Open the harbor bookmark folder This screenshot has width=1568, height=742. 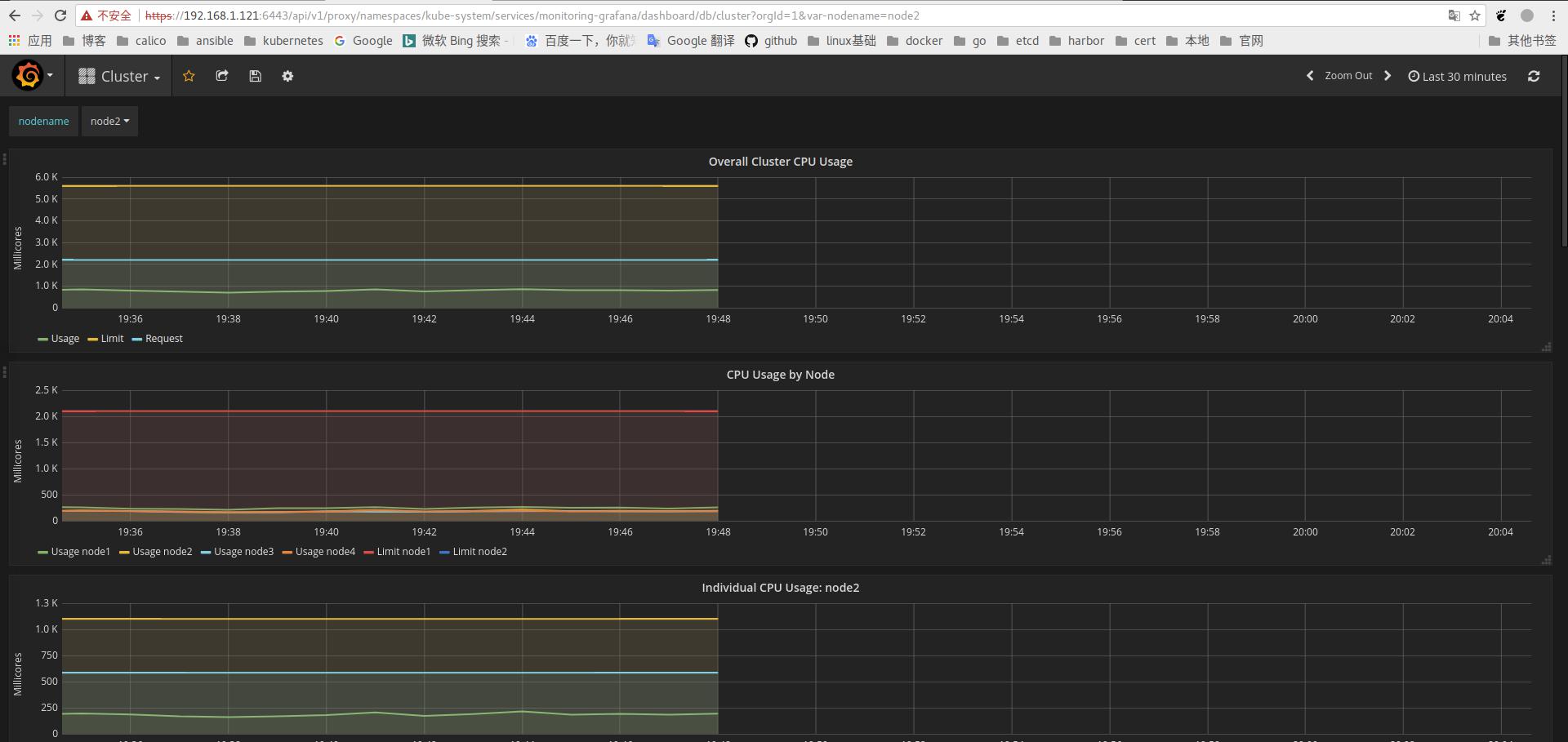coord(1077,41)
